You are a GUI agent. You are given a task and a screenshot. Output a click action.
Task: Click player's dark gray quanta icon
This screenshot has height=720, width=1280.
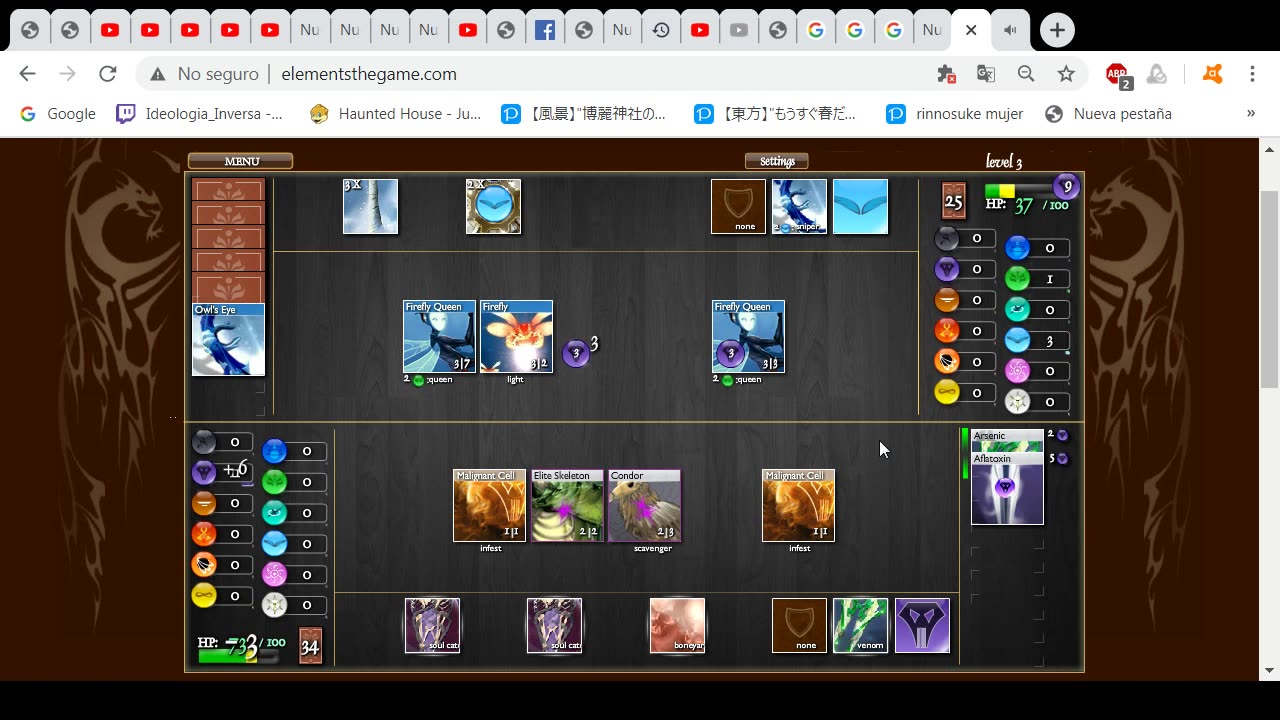(x=204, y=441)
